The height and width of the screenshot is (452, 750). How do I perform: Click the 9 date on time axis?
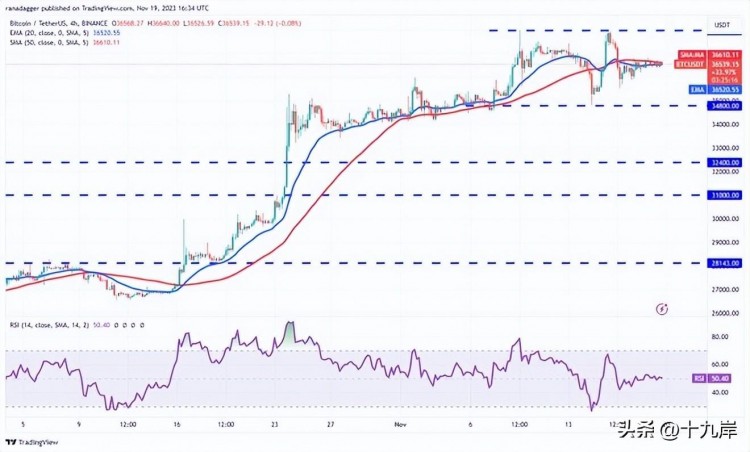tap(79, 424)
